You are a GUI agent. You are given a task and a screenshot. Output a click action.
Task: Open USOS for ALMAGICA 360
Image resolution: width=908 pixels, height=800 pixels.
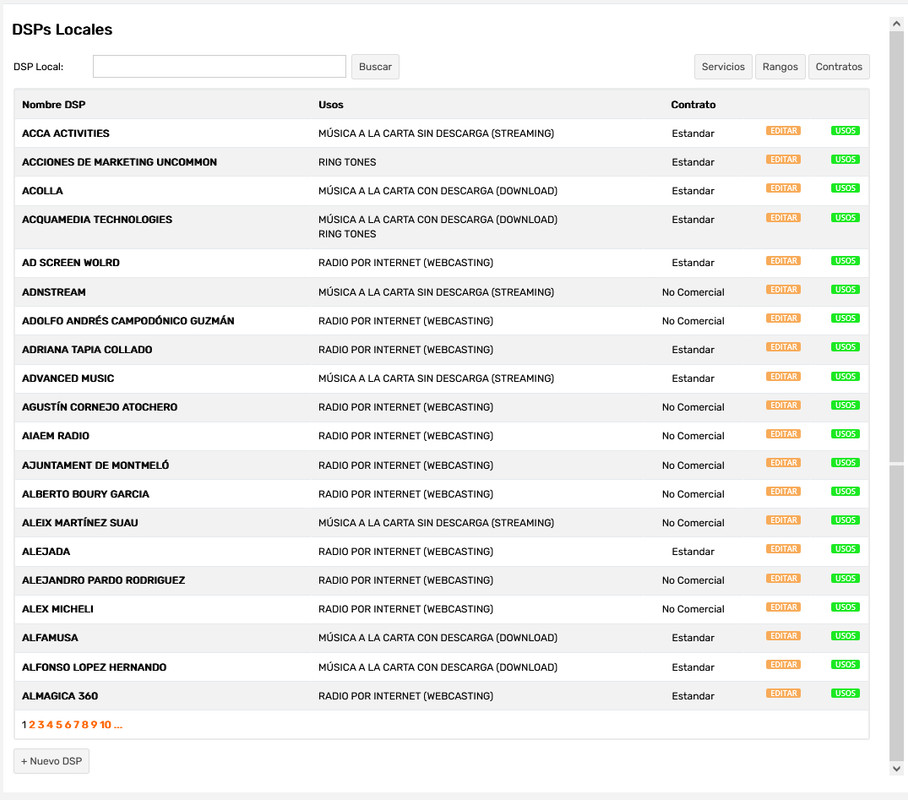point(845,694)
